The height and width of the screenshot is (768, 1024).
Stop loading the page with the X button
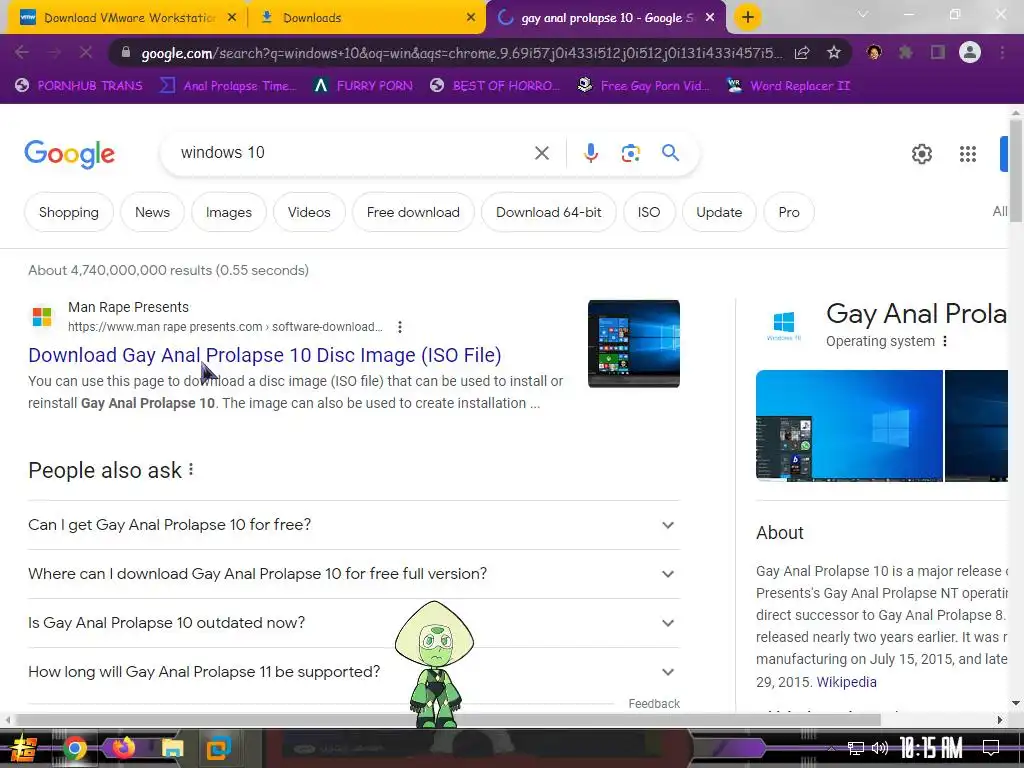[86, 52]
